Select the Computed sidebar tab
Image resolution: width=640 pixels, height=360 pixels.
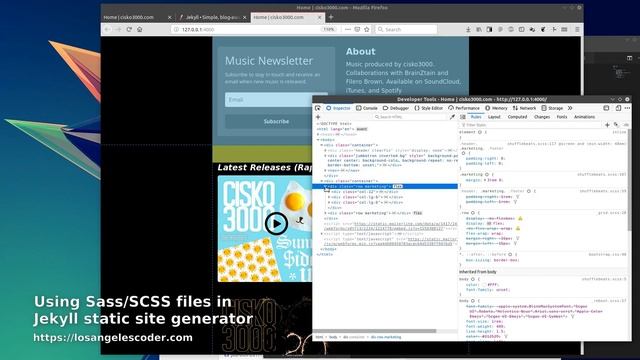[x=517, y=117]
